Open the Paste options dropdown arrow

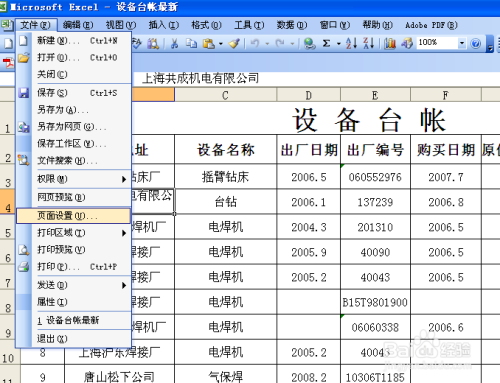click(x=220, y=43)
